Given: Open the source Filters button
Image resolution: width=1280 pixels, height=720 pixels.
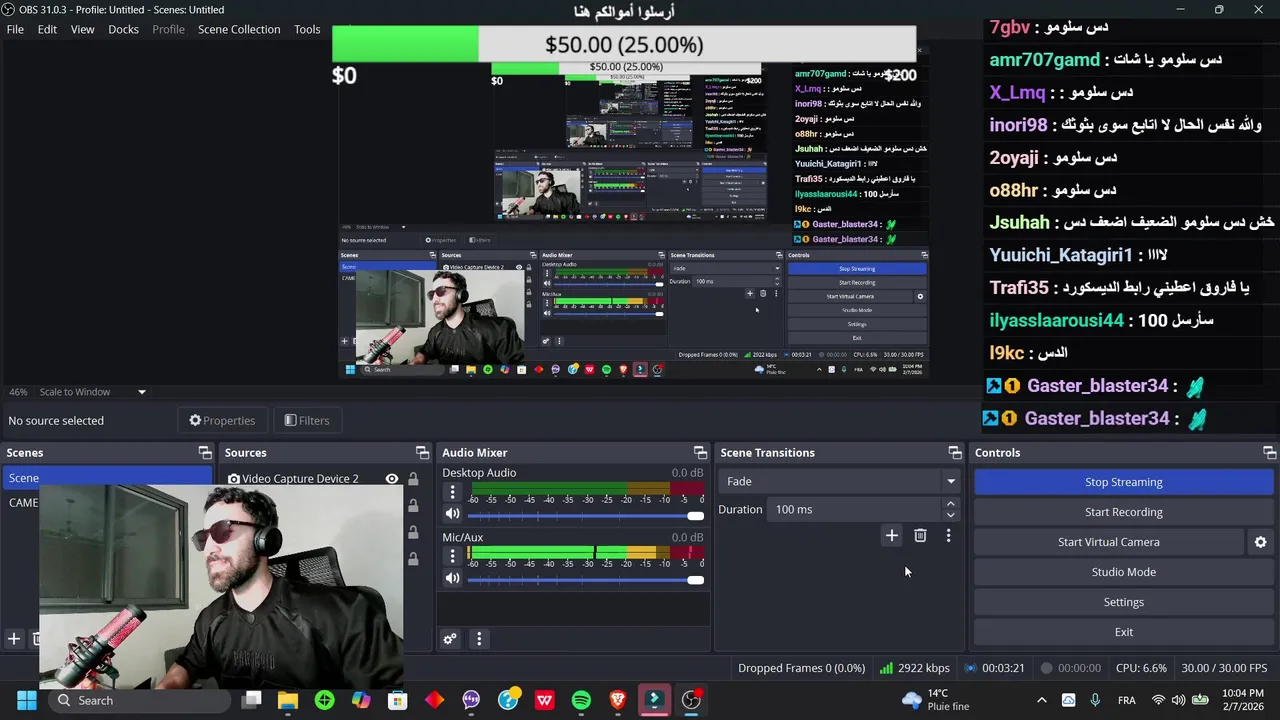Looking at the screenshot, I should (307, 420).
